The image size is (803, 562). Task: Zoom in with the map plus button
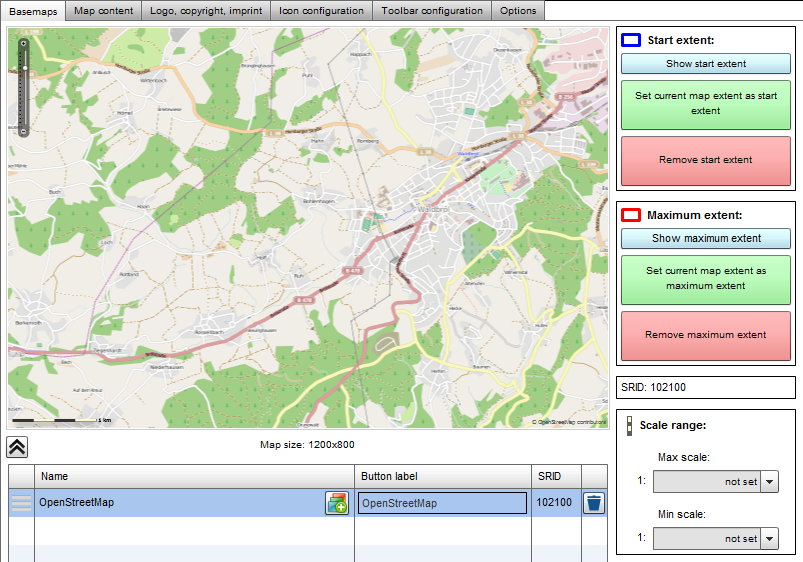click(x=24, y=44)
